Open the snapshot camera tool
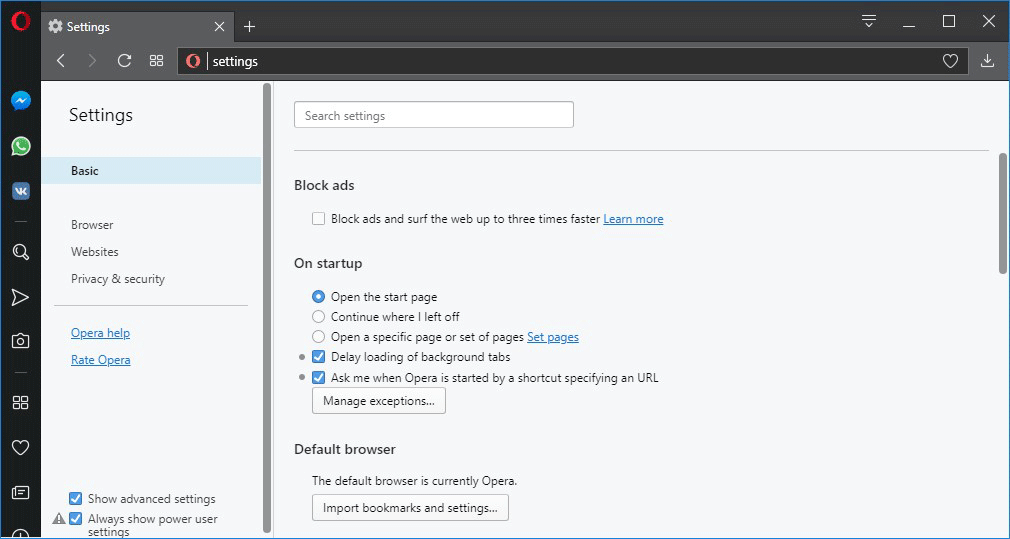This screenshot has height=539, width=1010. click(x=21, y=341)
